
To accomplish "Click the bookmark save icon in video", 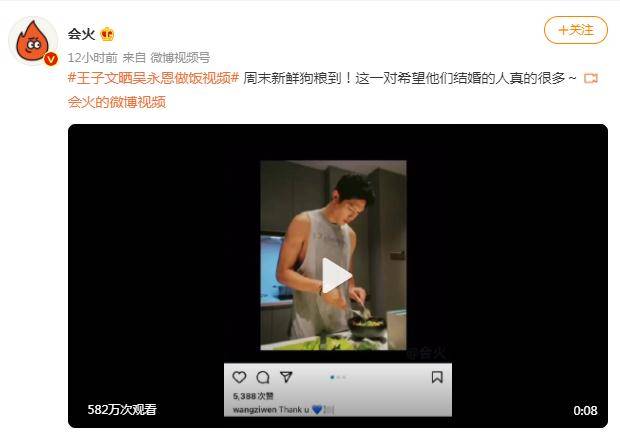I will (437, 377).
